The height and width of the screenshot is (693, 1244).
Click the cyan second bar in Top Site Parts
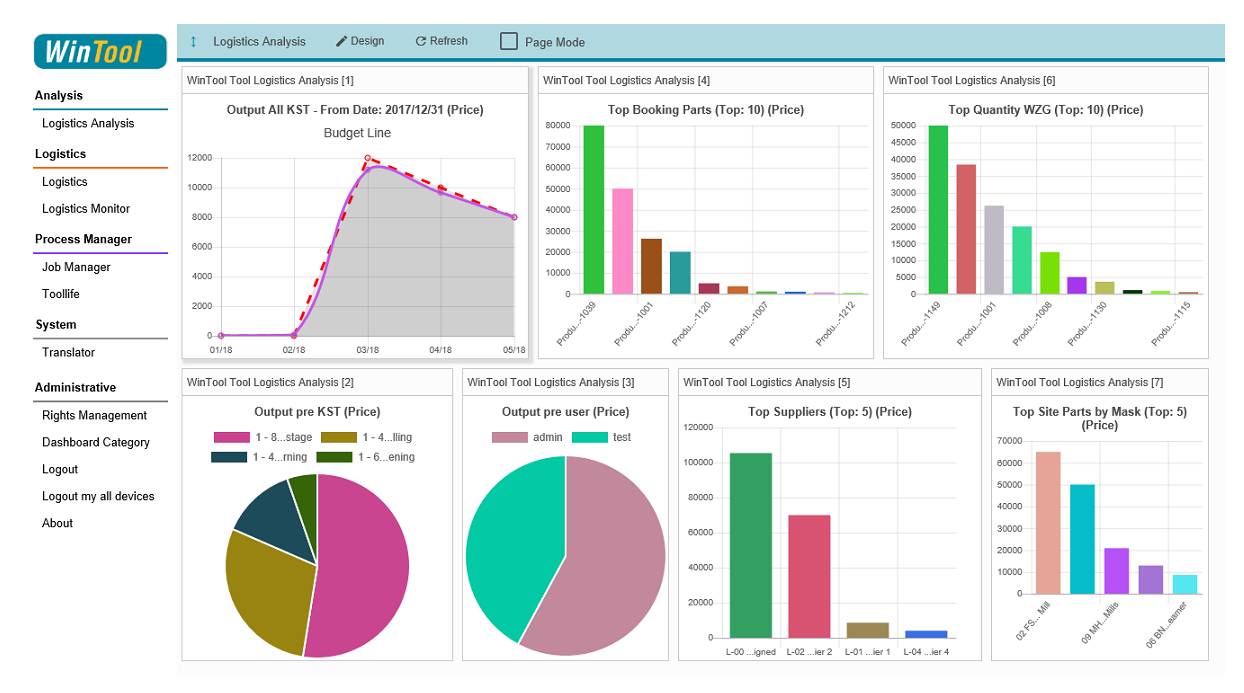[1082, 539]
